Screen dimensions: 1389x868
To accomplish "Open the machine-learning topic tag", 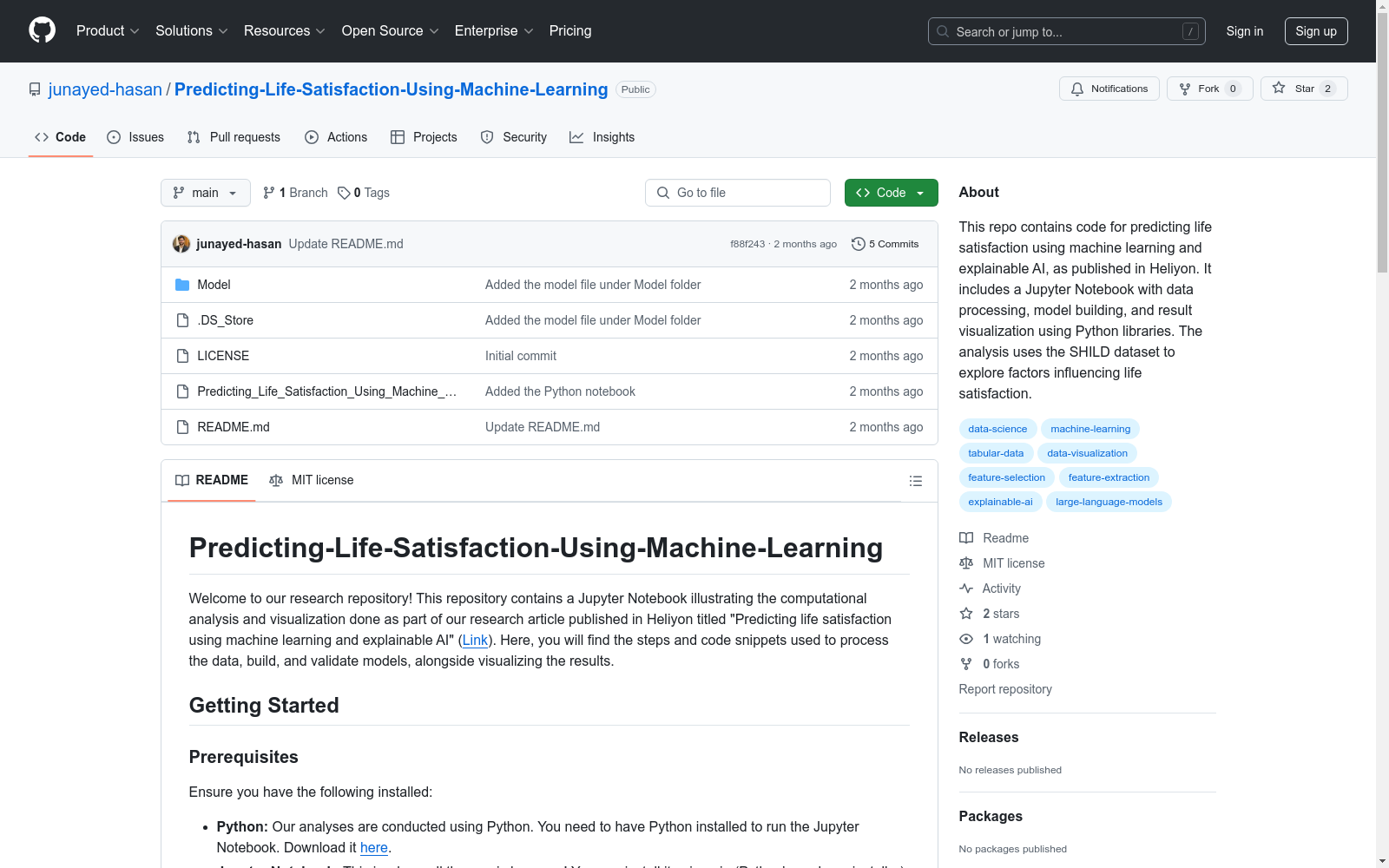I will [x=1090, y=429].
